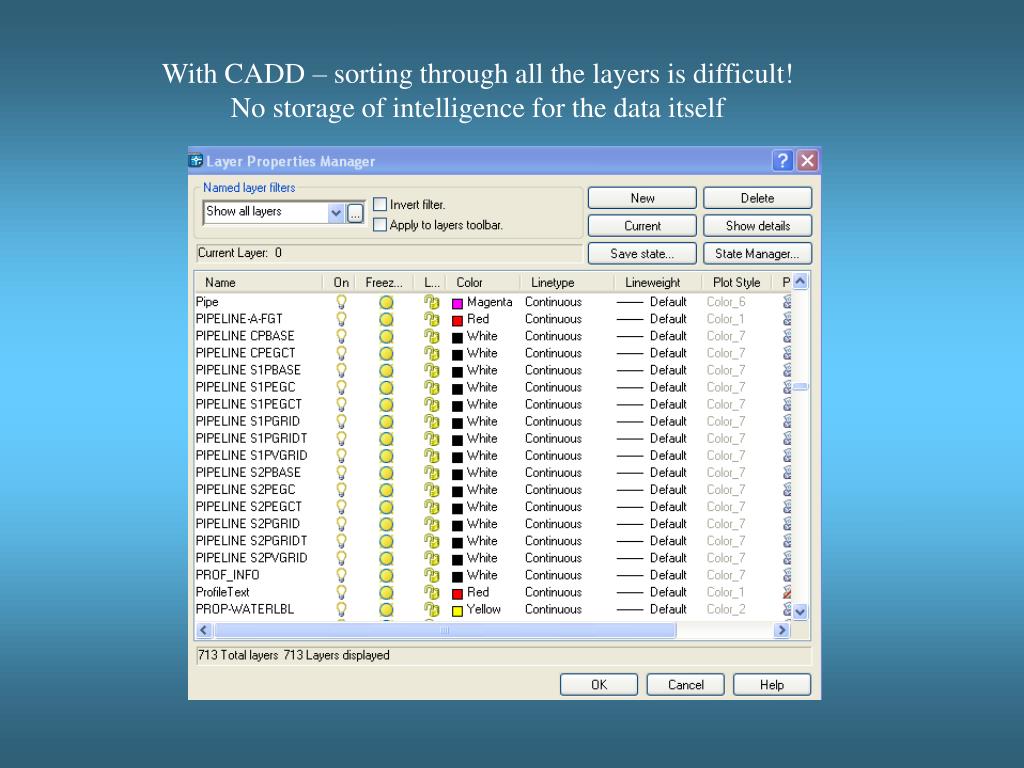Screen dimensions: 1024x768
Task: Toggle plot icon for PIPELINE S1PVGRID layer
Action: [x=787, y=455]
